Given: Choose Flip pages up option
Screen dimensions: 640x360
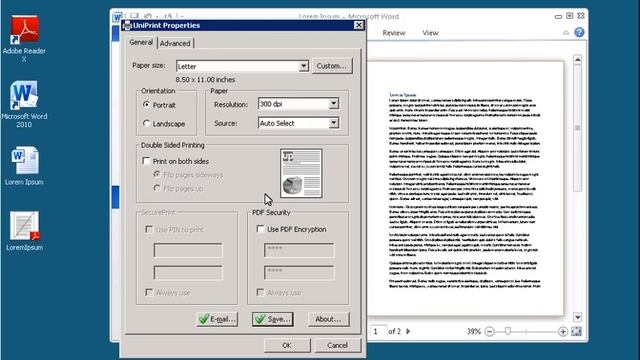Looking at the screenshot, I should pyautogui.click(x=157, y=188).
